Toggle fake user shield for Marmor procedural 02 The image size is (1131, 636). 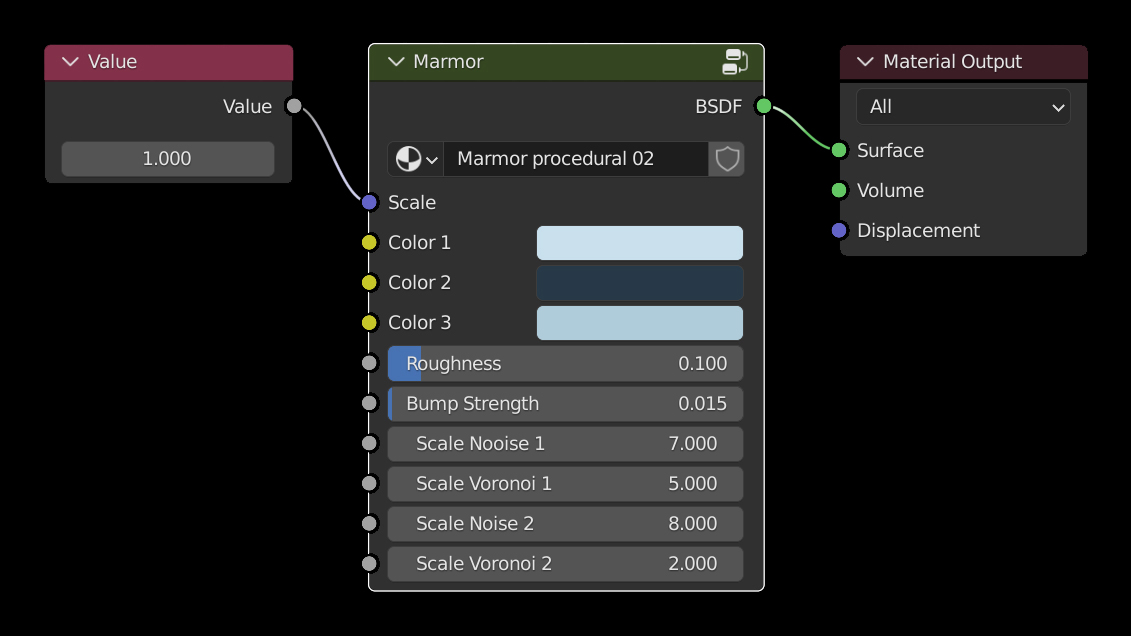pos(727,159)
